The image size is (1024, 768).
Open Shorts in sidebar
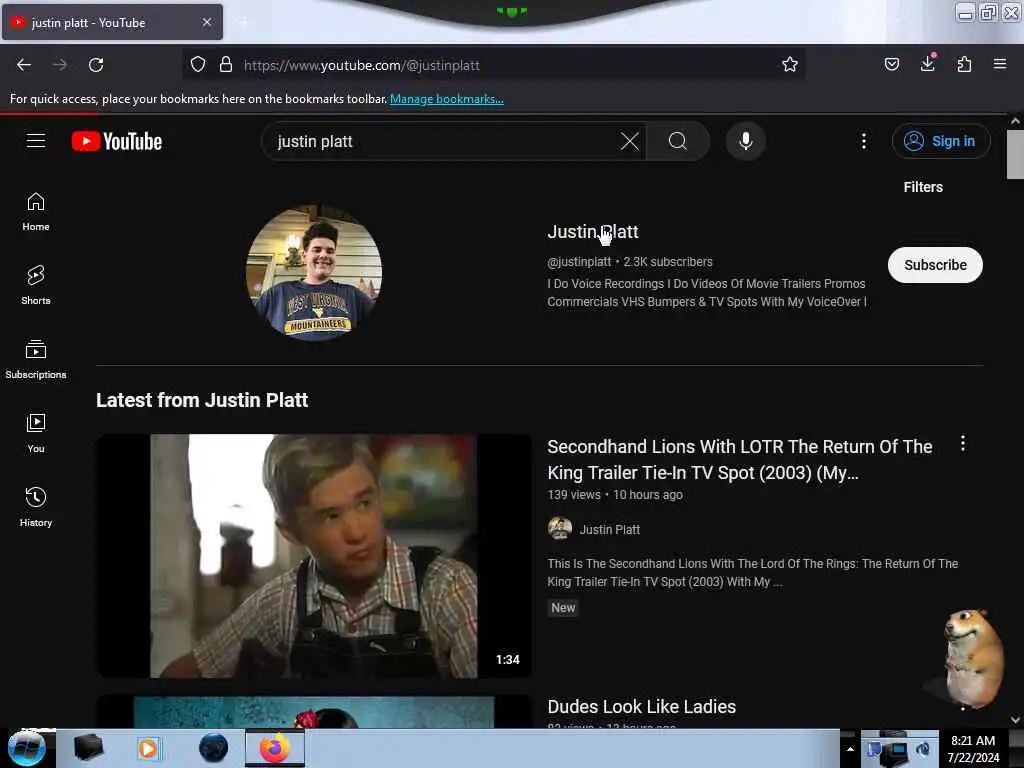(x=36, y=286)
